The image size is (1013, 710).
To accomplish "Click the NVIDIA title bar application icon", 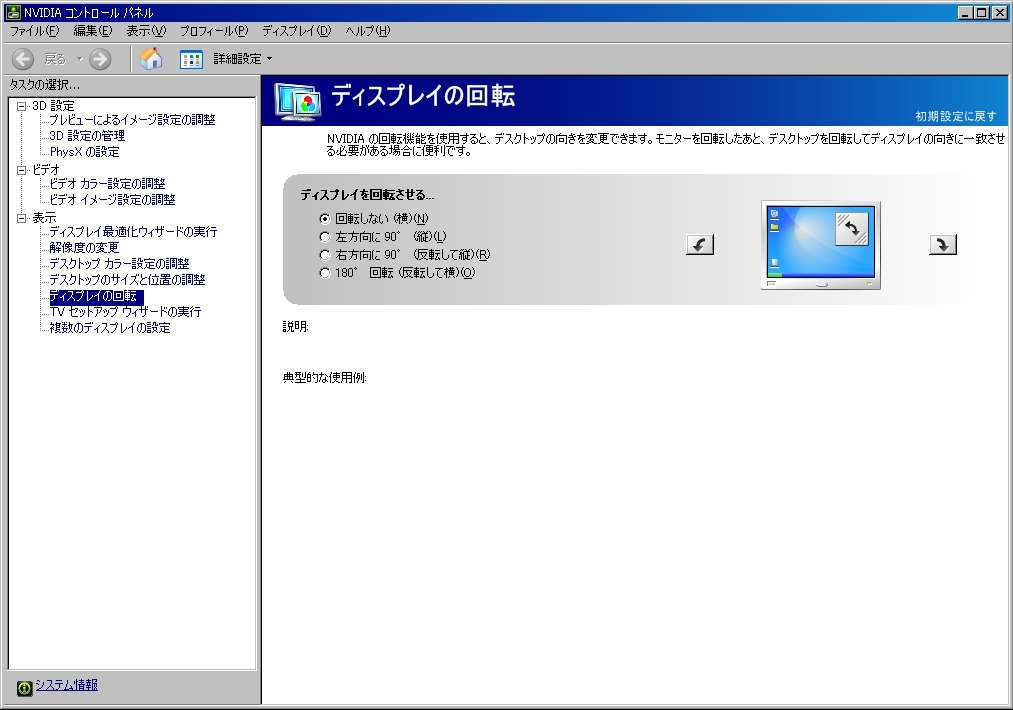I will point(12,12).
